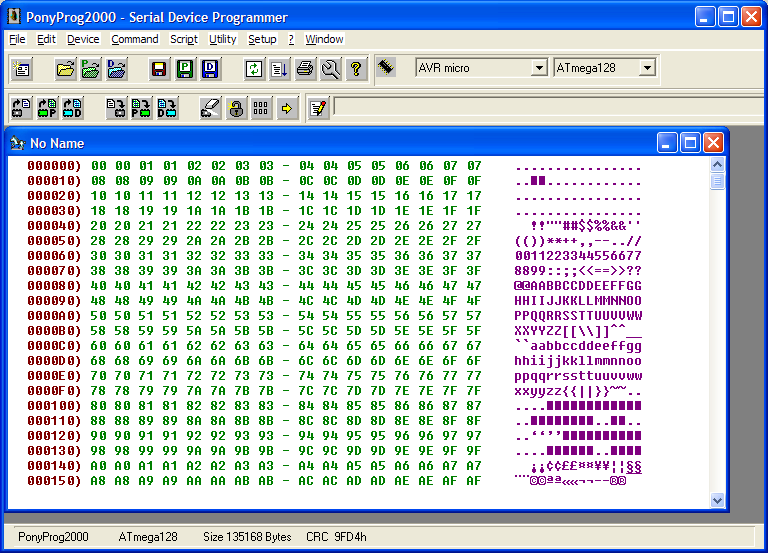Click ASCII text 'ppqqrrssttuuvvww'

578,376
